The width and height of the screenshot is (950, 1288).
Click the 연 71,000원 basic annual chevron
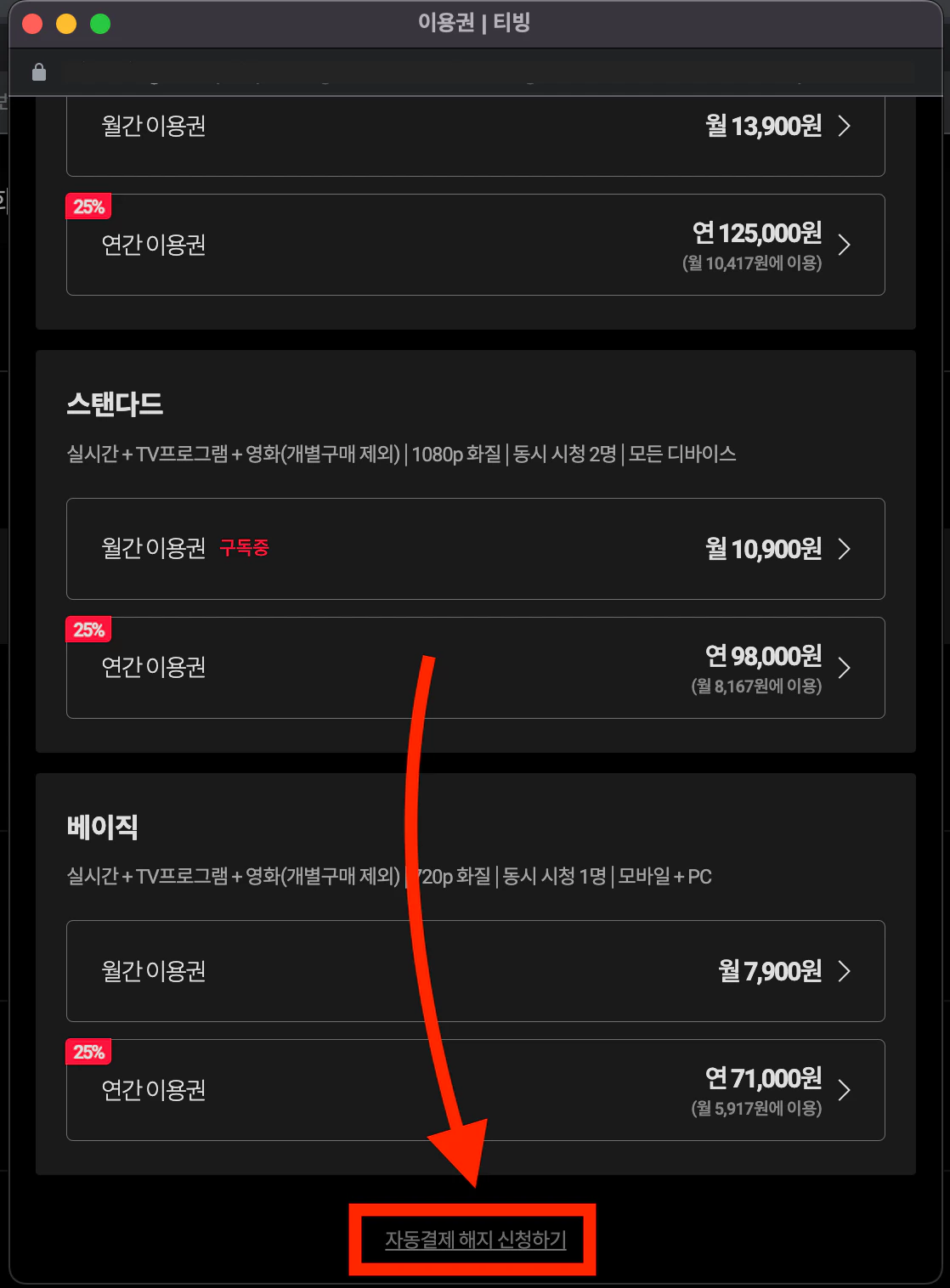pos(844,1090)
